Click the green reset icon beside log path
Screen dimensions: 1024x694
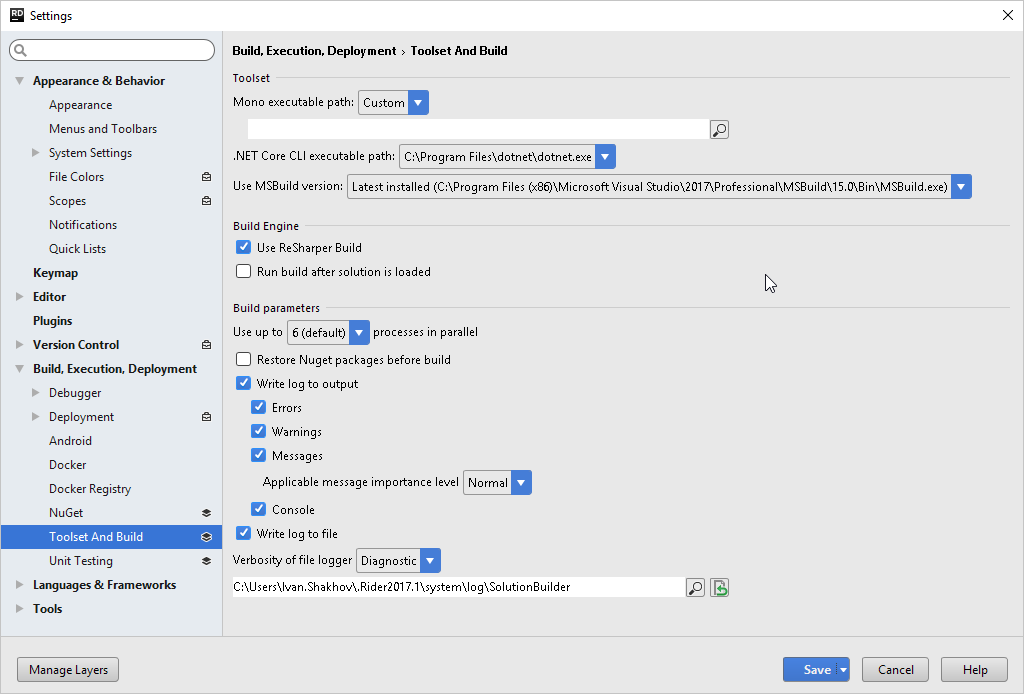719,588
